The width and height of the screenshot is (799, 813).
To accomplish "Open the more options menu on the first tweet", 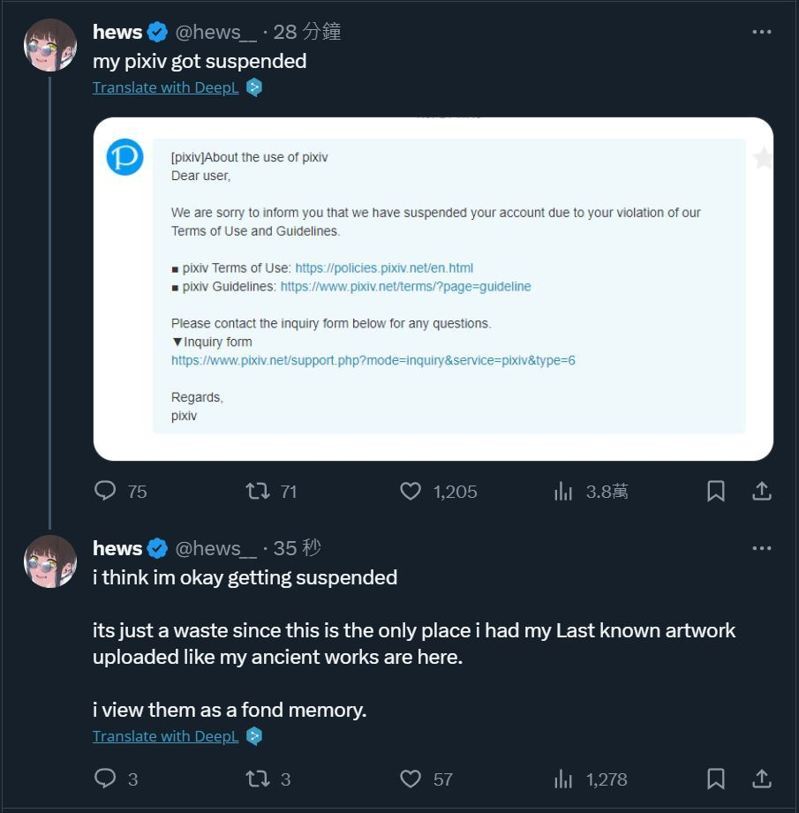I will tap(761, 32).
